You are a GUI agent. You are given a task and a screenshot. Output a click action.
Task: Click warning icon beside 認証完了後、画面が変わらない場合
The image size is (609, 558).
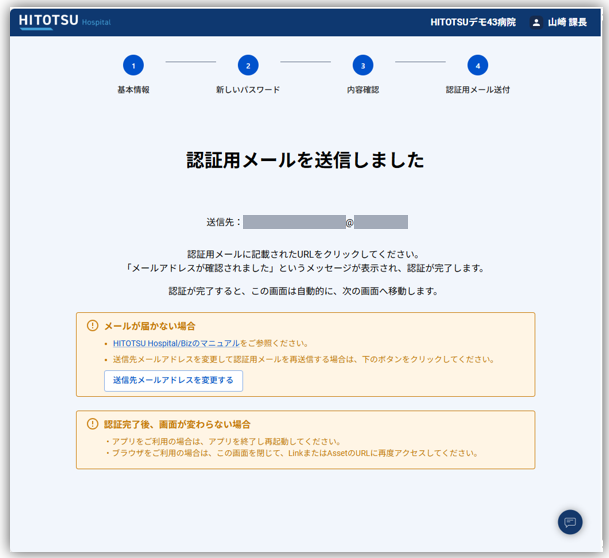93,424
